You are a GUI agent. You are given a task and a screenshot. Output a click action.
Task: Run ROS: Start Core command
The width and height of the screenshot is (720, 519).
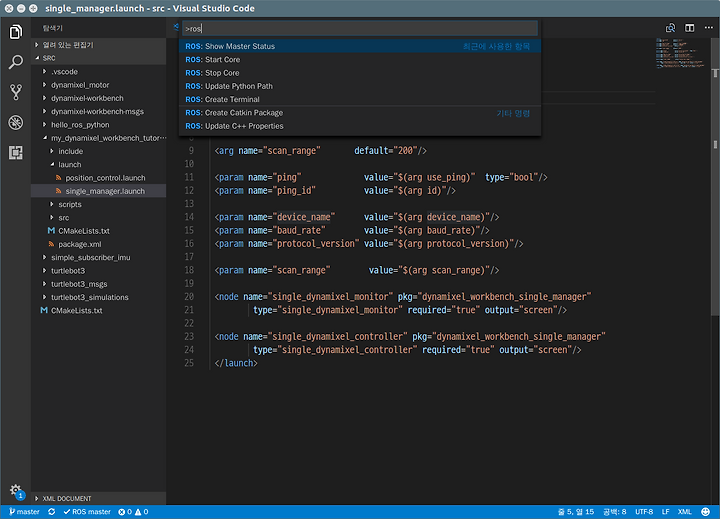pos(360,60)
